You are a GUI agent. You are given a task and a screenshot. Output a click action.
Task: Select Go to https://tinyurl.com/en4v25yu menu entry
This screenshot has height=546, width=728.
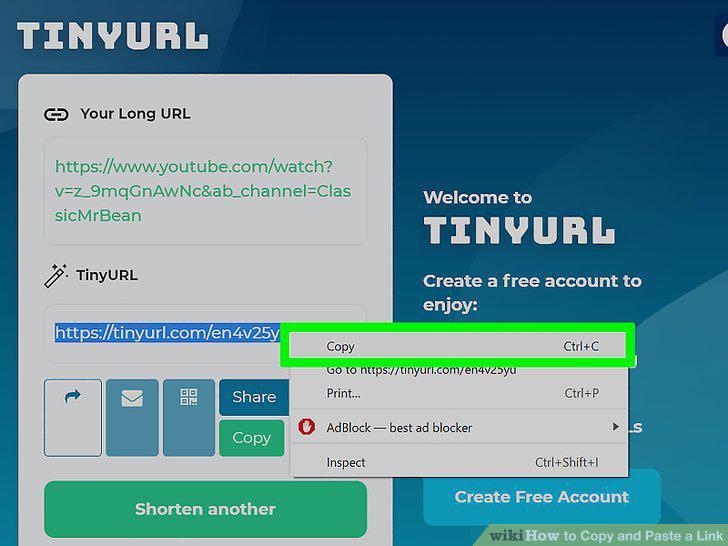(459, 370)
